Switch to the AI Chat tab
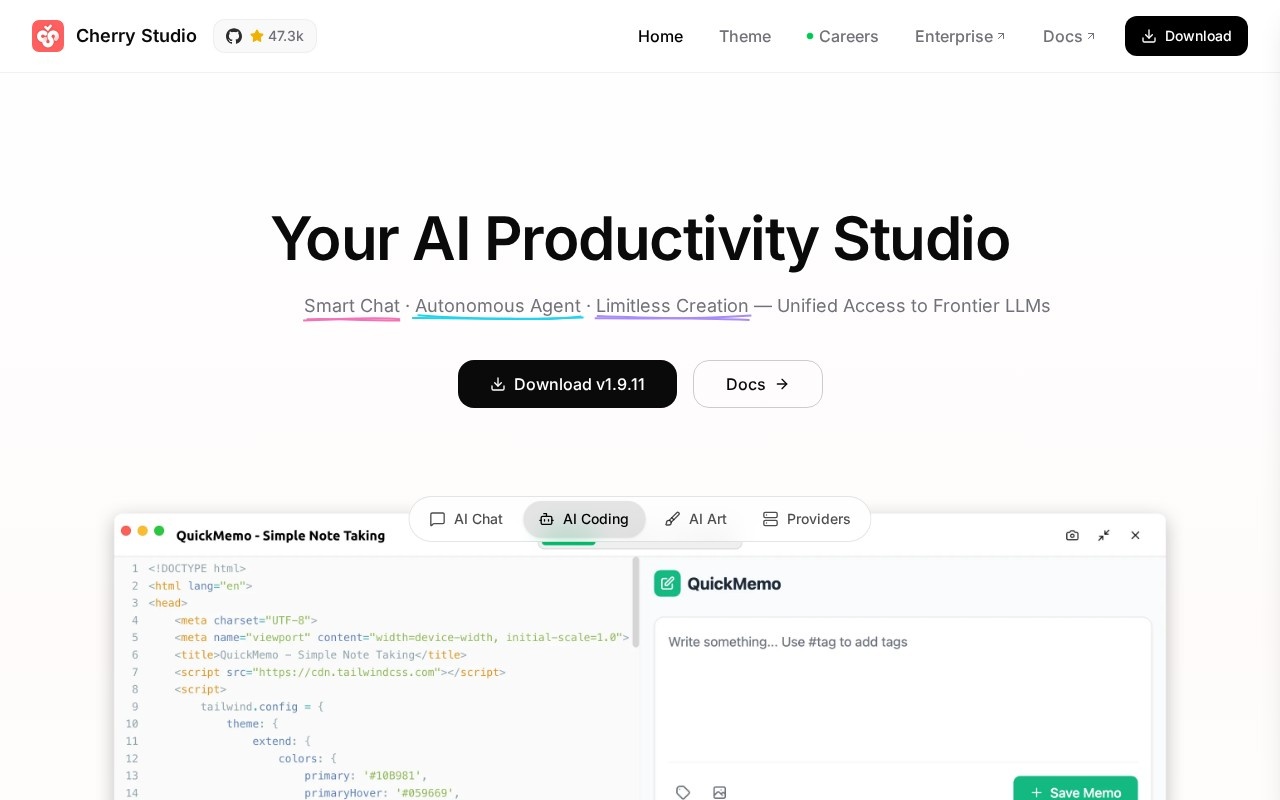This screenshot has width=1280, height=800. (466, 519)
